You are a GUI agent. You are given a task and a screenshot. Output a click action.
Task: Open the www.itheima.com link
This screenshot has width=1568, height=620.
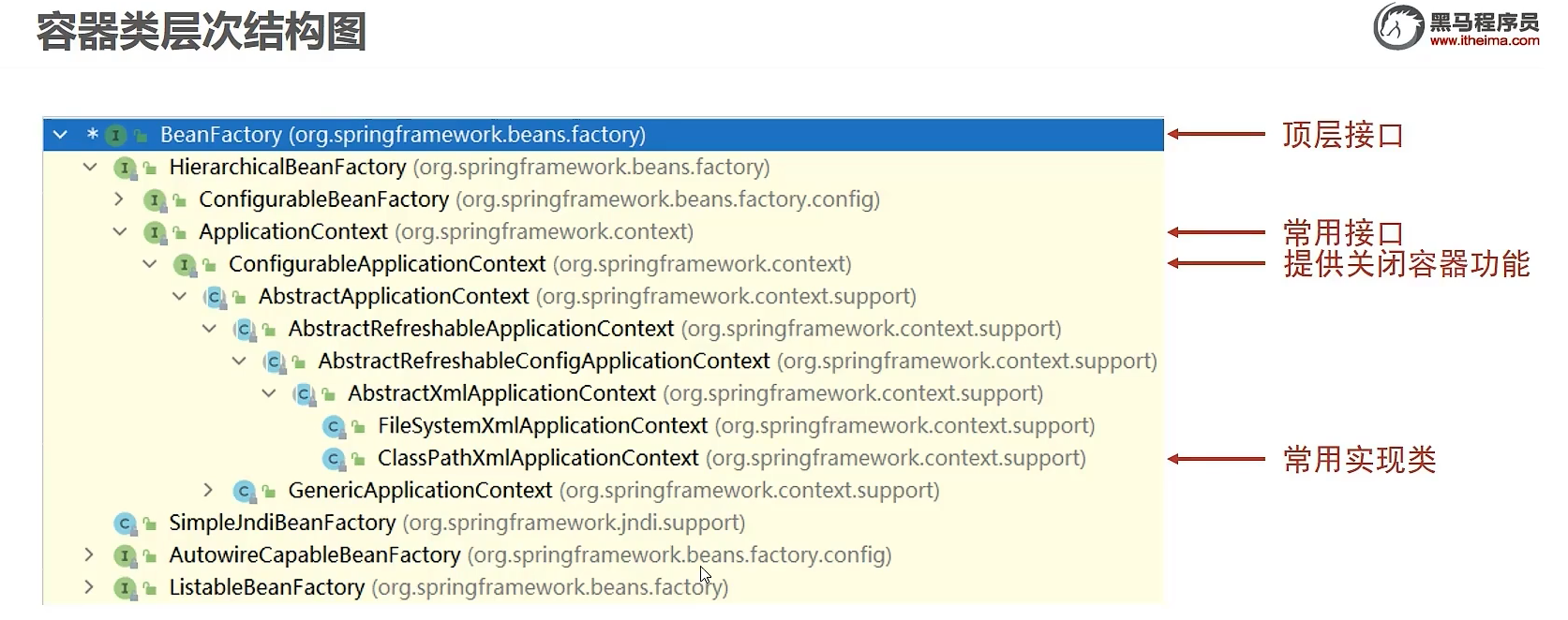[1484, 40]
